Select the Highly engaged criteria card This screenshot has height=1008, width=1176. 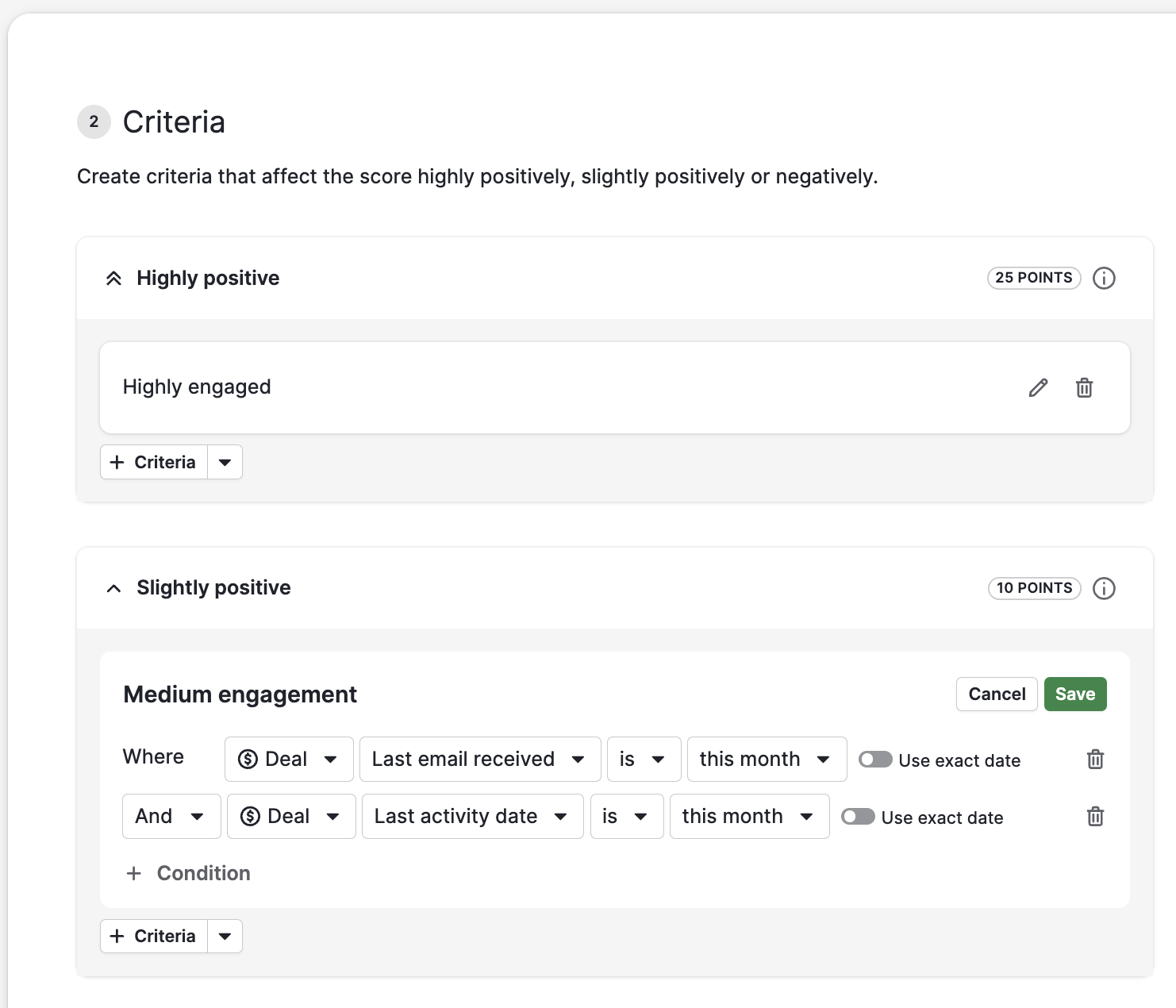[x=615, y=387]
